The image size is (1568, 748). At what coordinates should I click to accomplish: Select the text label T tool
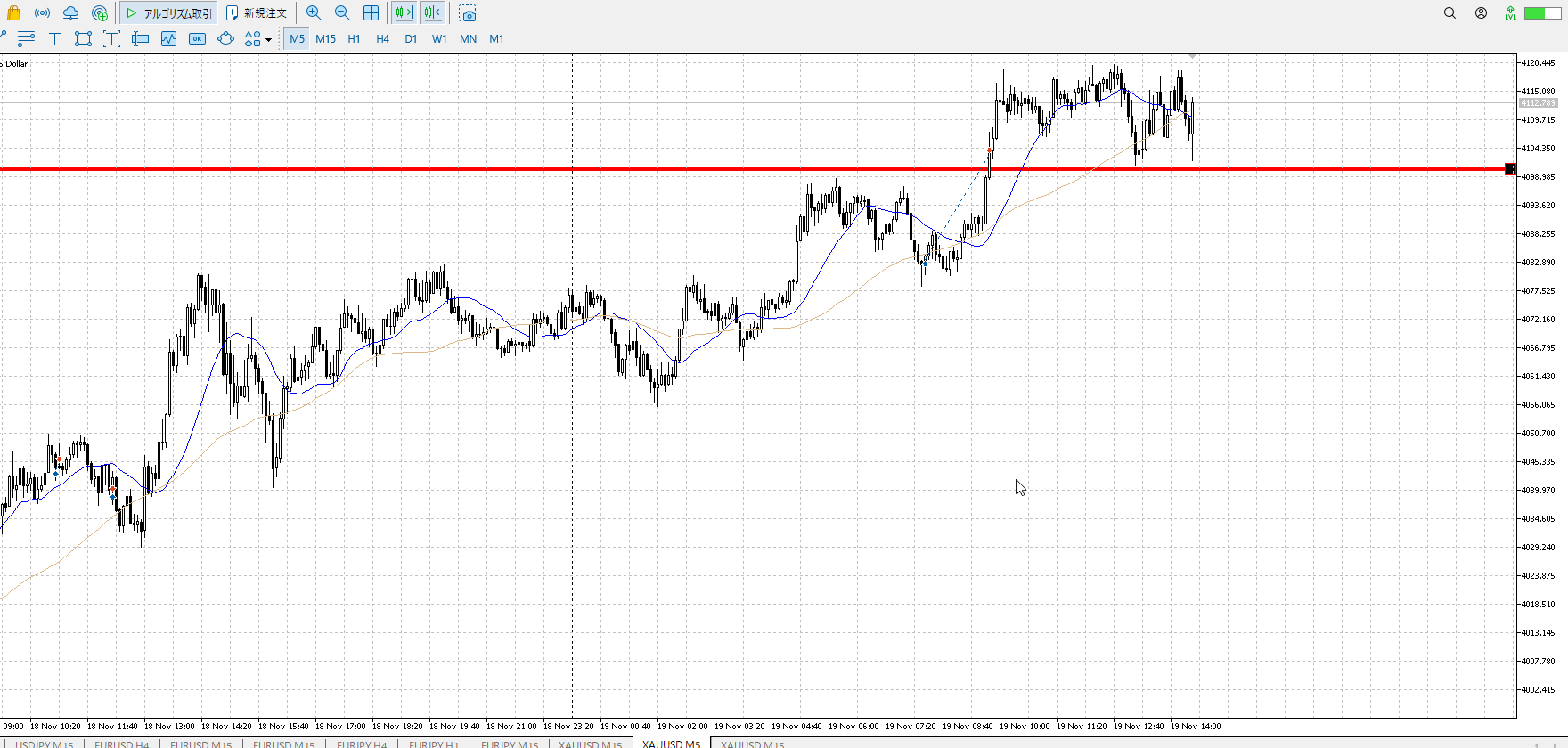click(54, 38)
